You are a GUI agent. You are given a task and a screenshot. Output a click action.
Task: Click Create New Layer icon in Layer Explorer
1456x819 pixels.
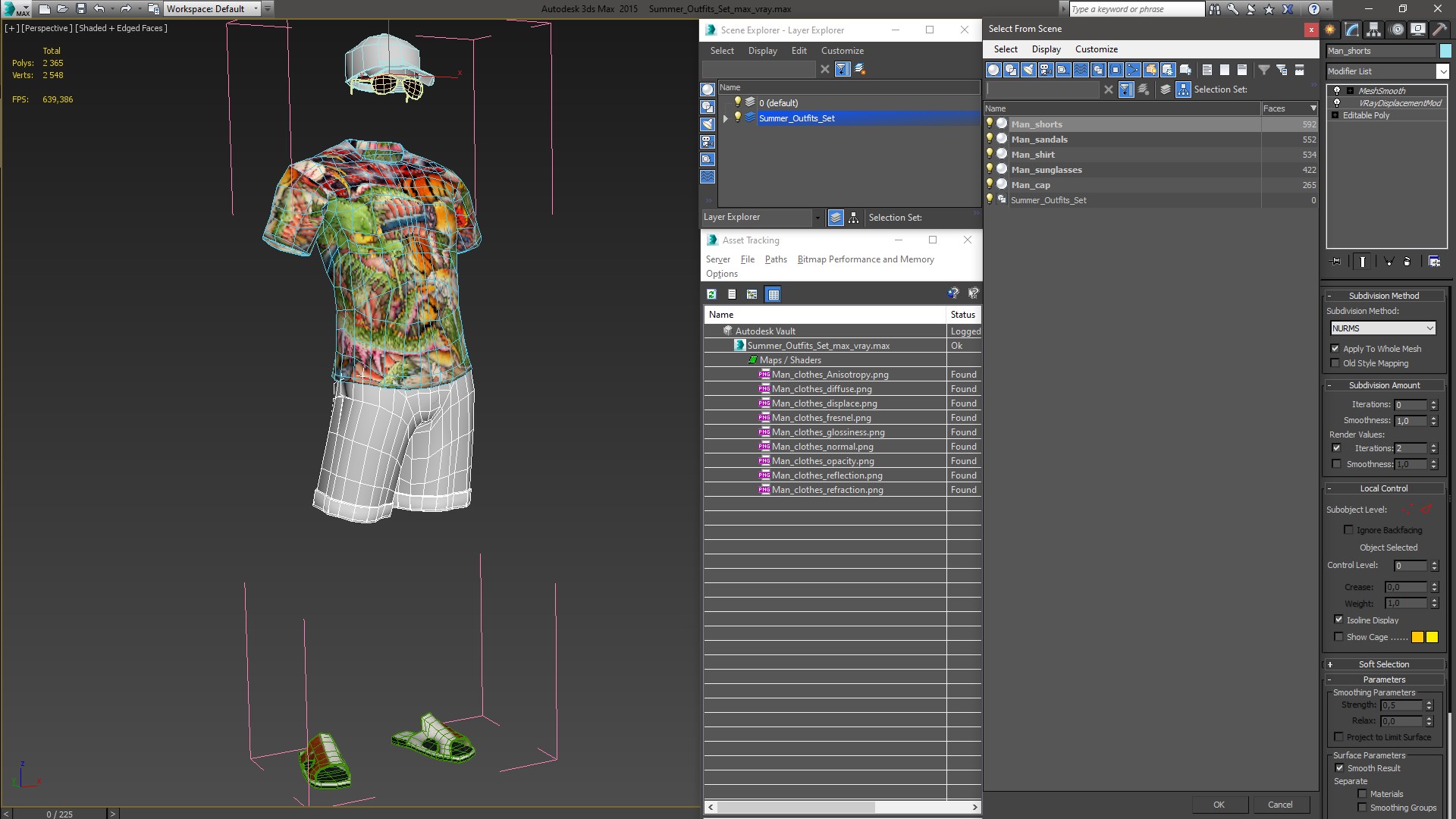coord(860,69)
